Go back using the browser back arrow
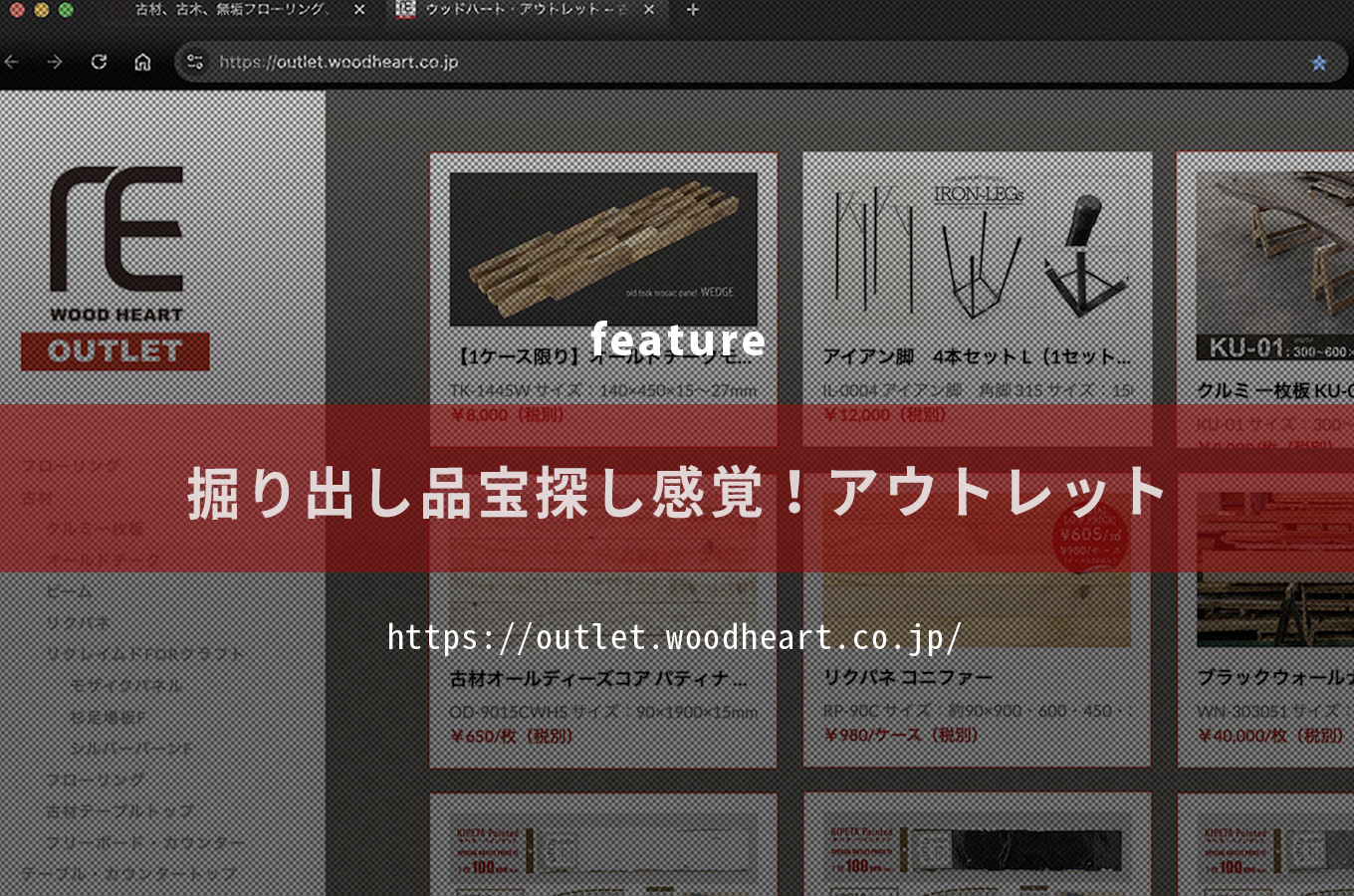Viewport: 1354px width, 896px height. [x=12, y=62]
